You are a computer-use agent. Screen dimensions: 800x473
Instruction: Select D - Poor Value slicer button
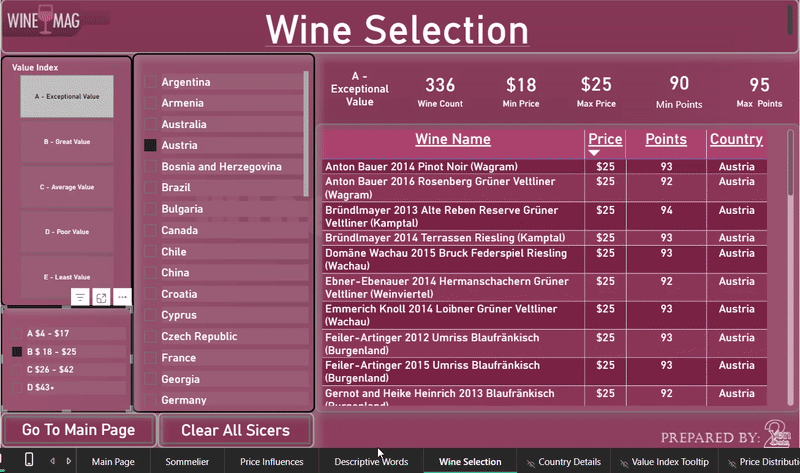67,232
